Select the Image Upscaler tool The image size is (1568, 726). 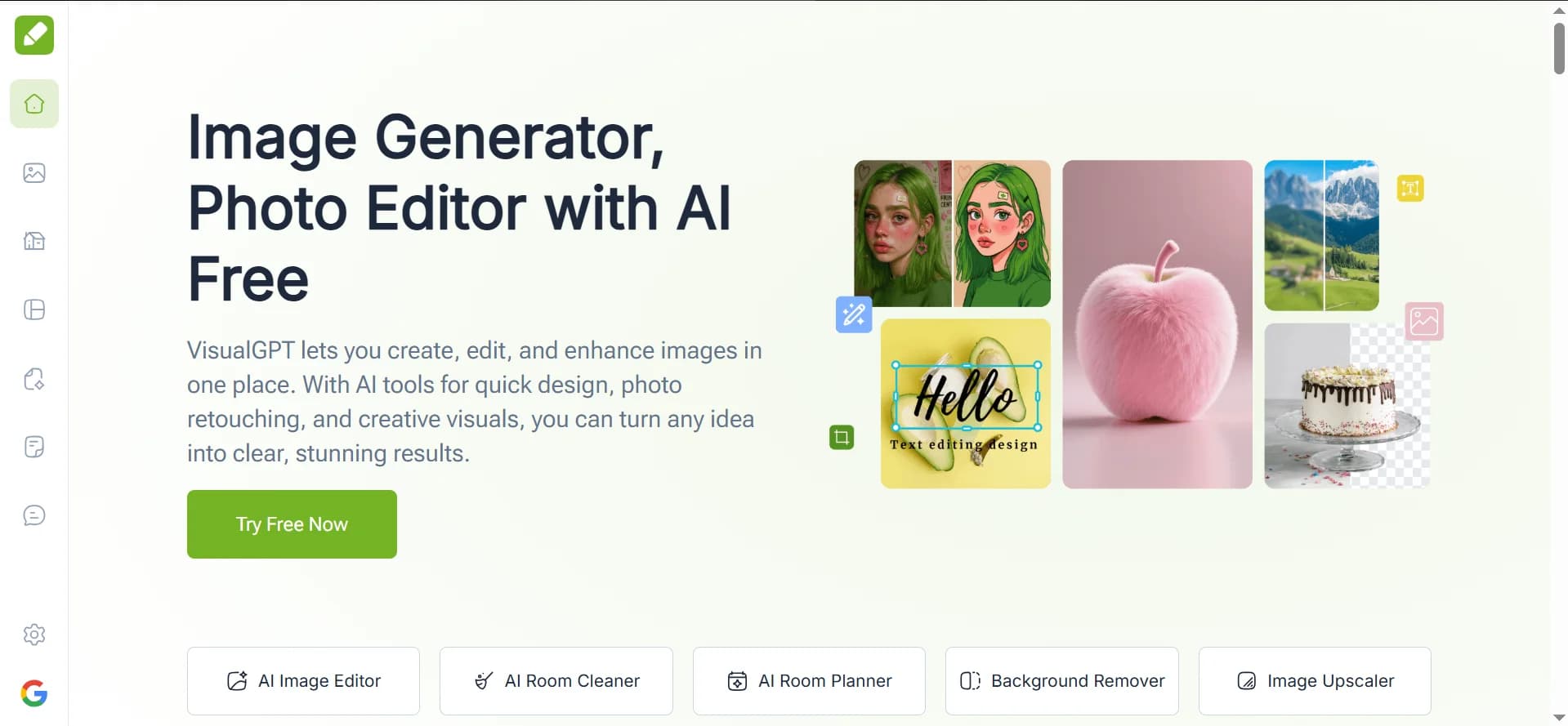(x=1315, y=681)
